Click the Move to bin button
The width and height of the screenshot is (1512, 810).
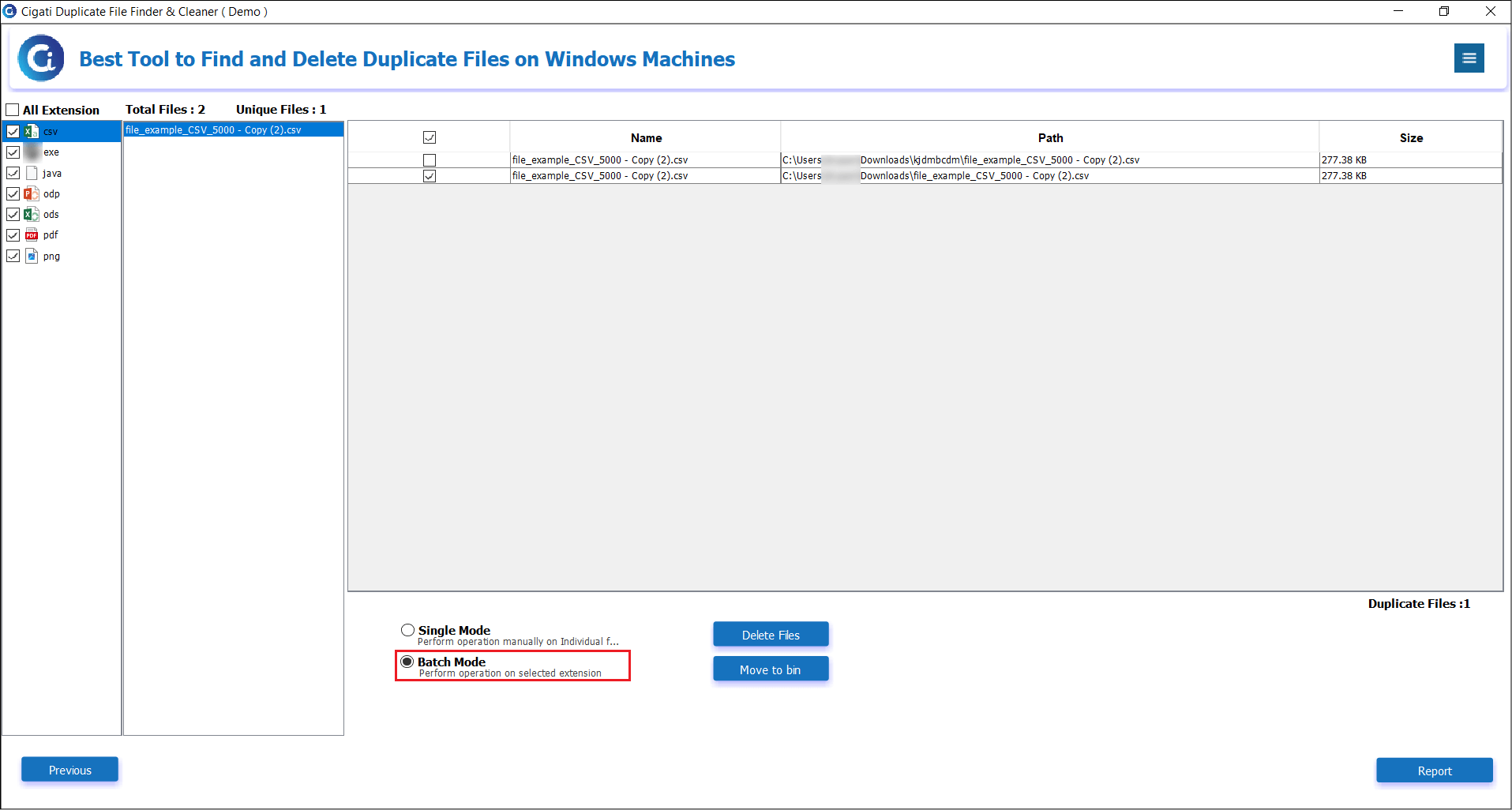pos(771,669)
